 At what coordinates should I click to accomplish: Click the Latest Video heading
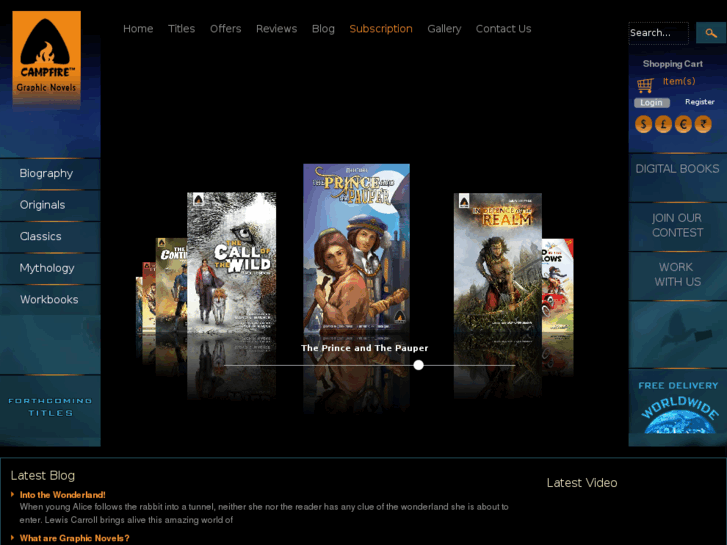tap(582, 483)
